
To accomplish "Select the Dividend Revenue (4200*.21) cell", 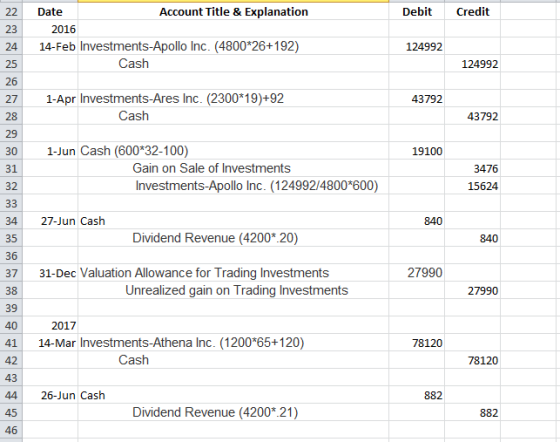I will (233, 413).
